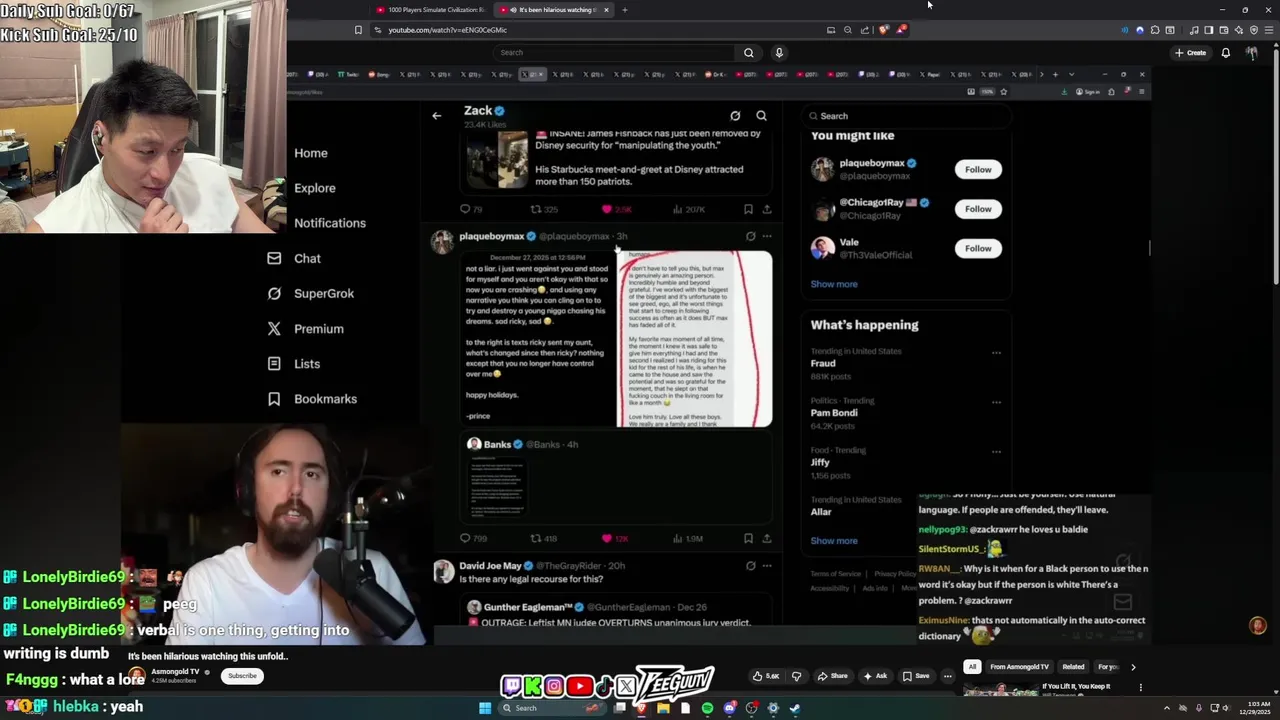
Task: Open Bookmarks in X sidebar
Action: pyautogui.click(x=312, y=399)
